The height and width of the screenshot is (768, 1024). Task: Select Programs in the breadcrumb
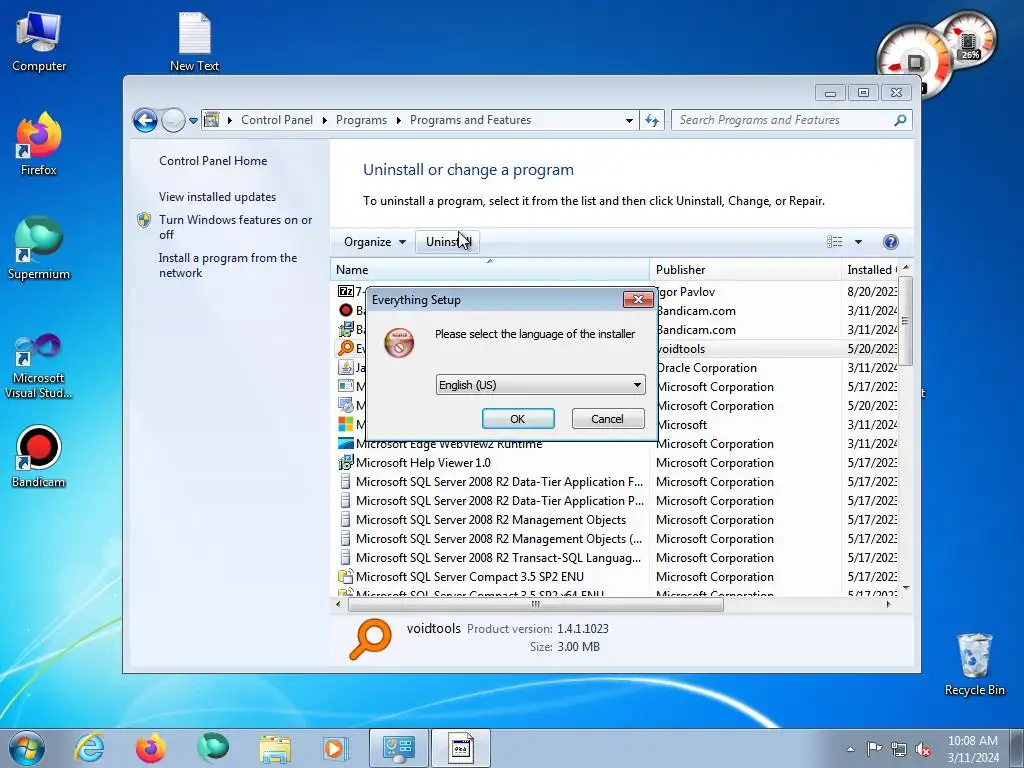click(x=361, y=120)
